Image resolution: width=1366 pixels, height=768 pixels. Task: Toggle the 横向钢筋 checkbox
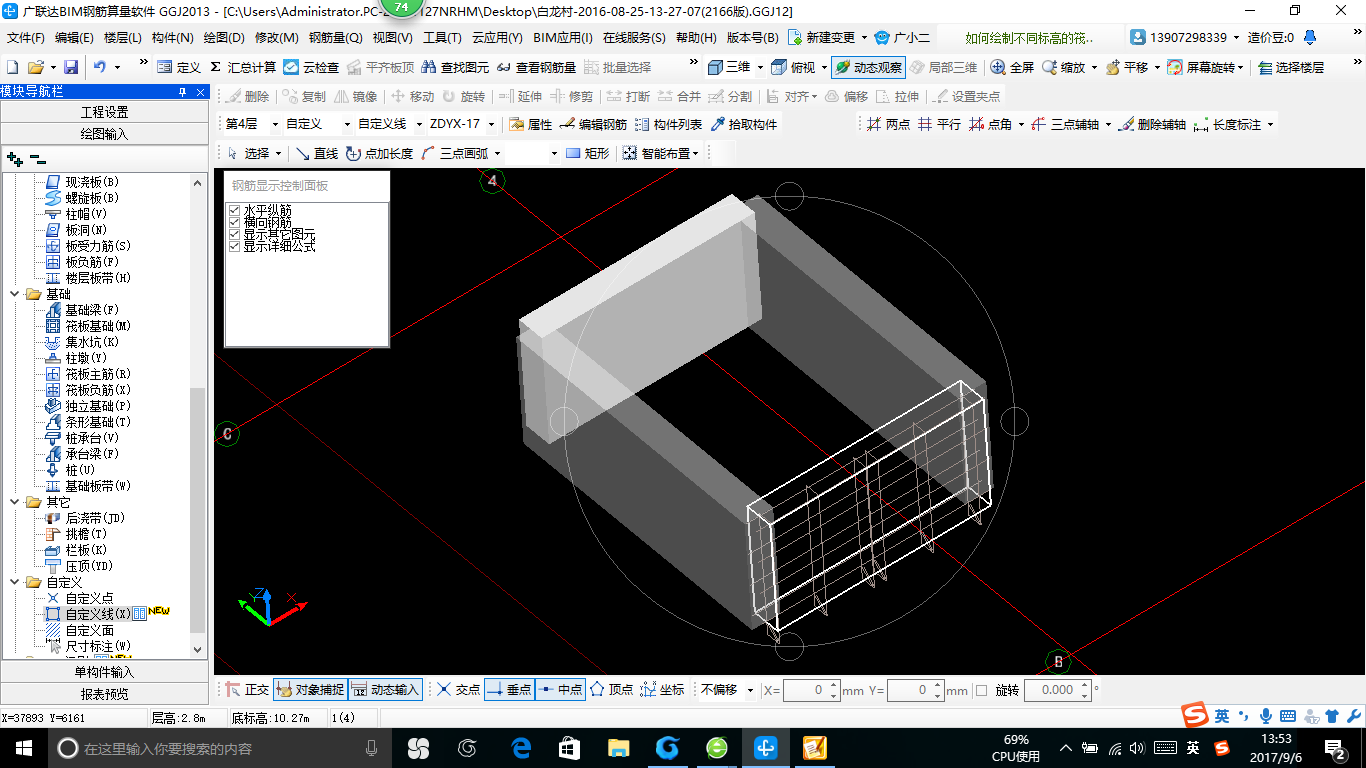point(235,222)
